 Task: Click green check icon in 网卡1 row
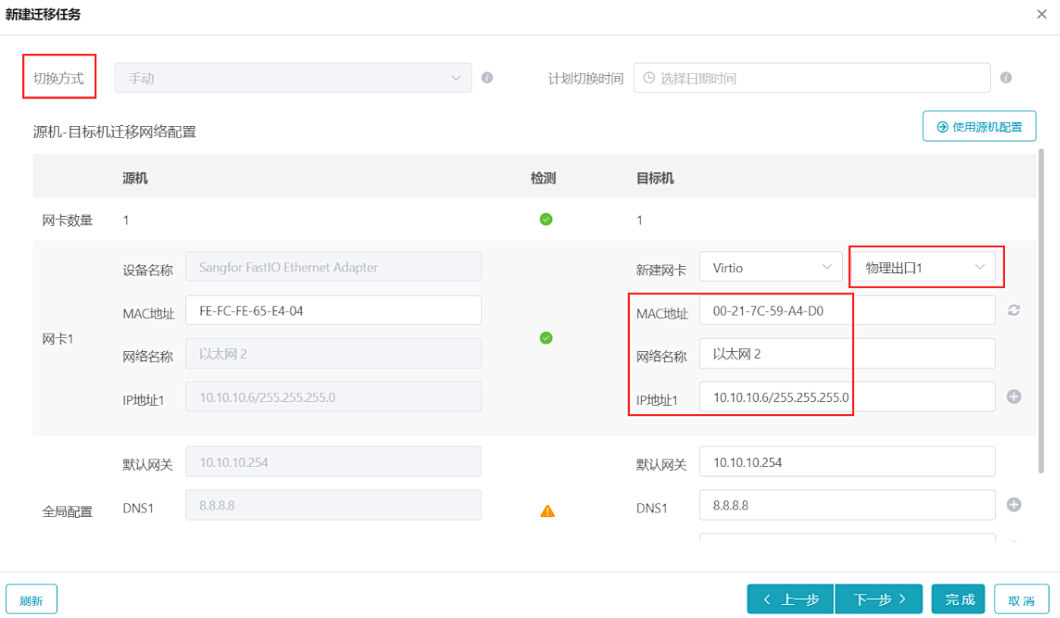click(x=546, y=338)
